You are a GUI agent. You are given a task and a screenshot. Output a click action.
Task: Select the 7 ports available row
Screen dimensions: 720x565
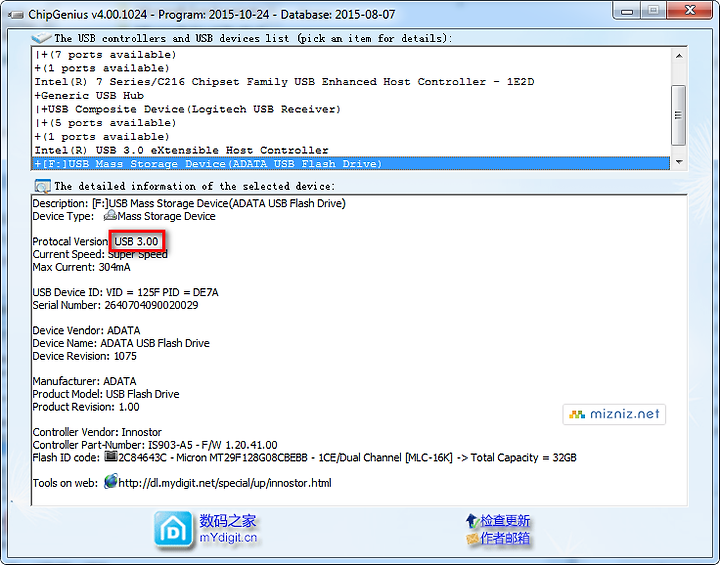point(351,55)
